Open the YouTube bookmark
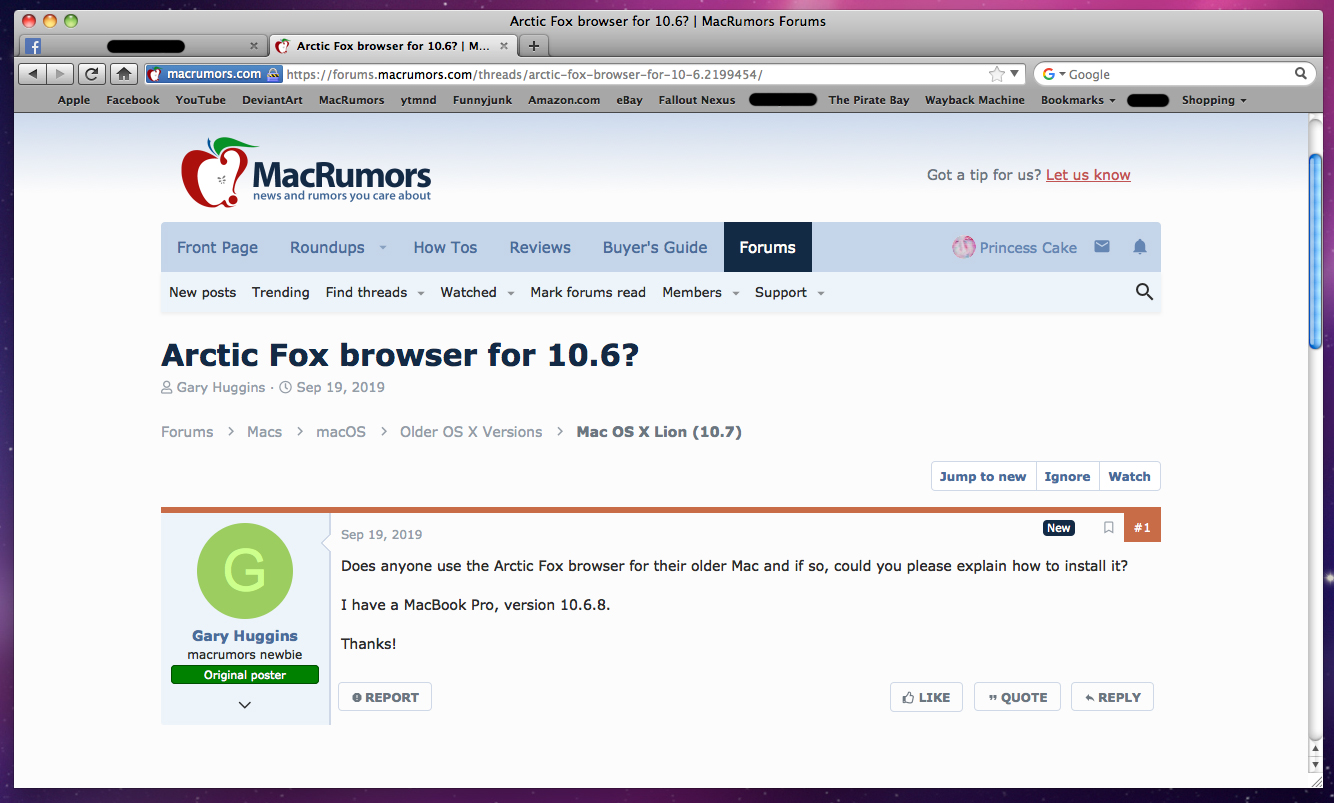 click(x=200, y=100)
